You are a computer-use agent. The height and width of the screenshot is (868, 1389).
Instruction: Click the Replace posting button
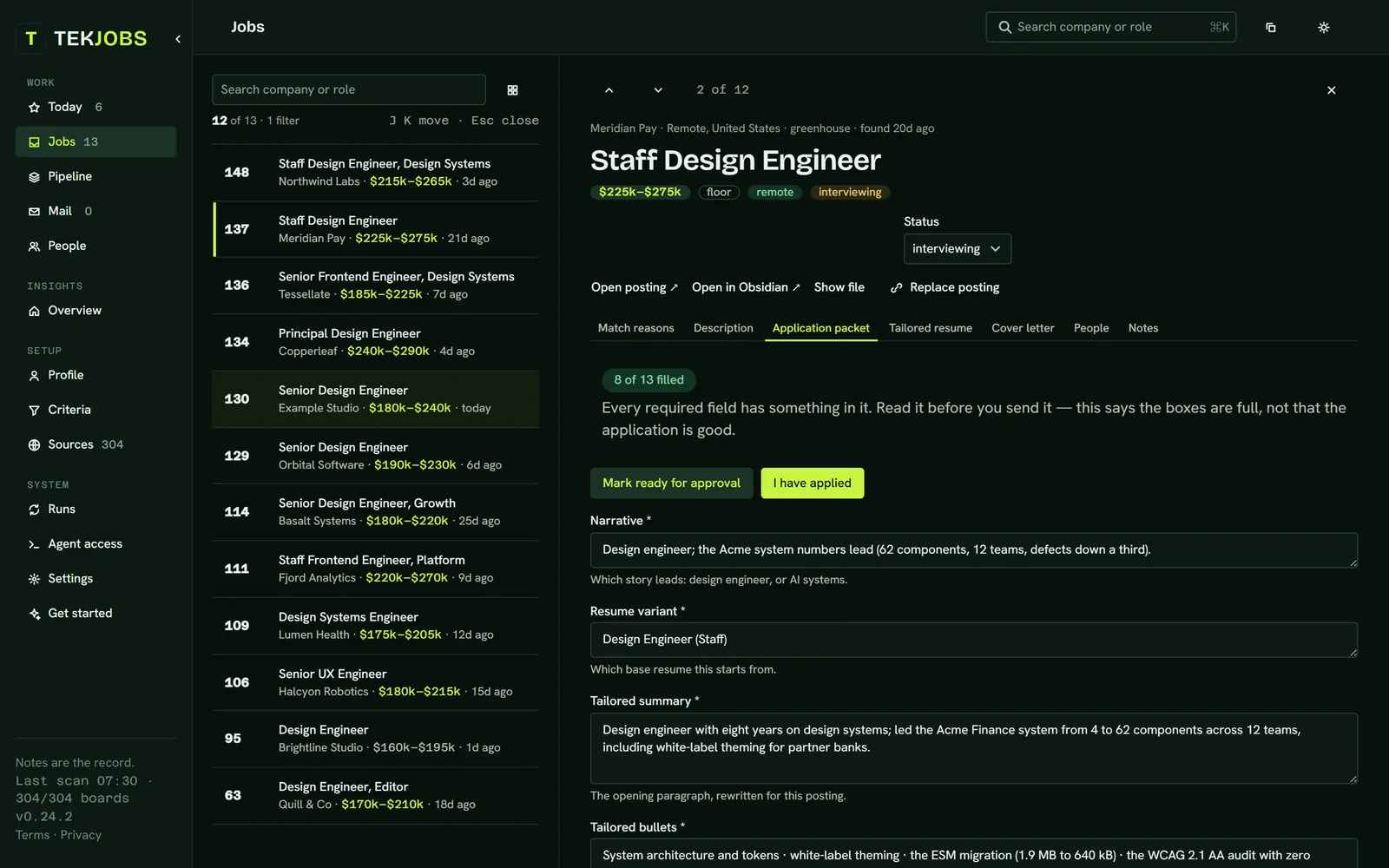pyautogui.click(x=945, y=287)
